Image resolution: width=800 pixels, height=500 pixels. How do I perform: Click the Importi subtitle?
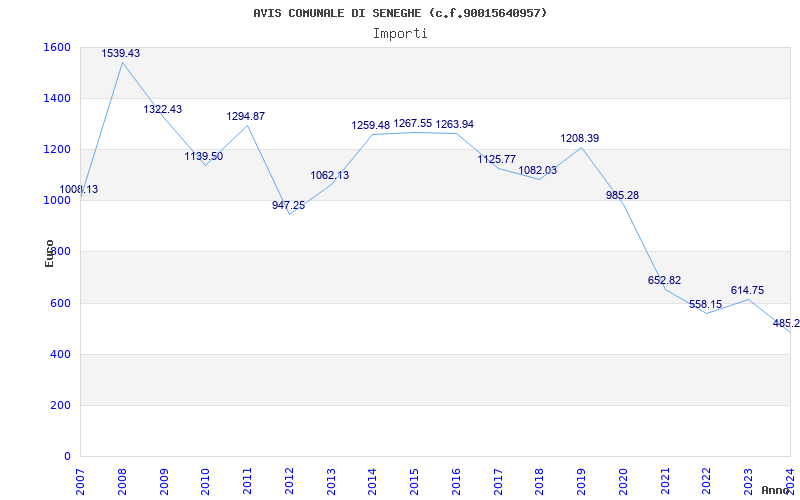[400, 34]
